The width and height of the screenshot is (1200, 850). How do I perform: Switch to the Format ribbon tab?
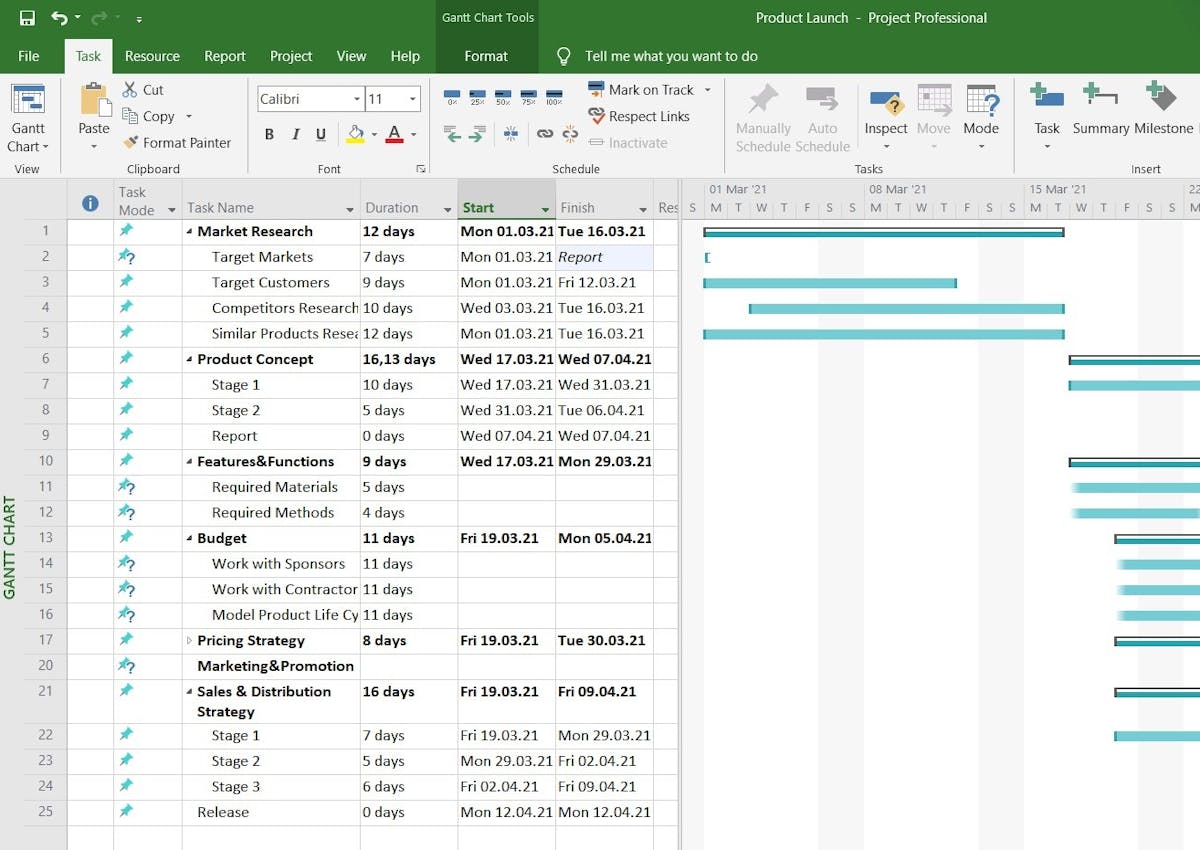pos(487,56)
